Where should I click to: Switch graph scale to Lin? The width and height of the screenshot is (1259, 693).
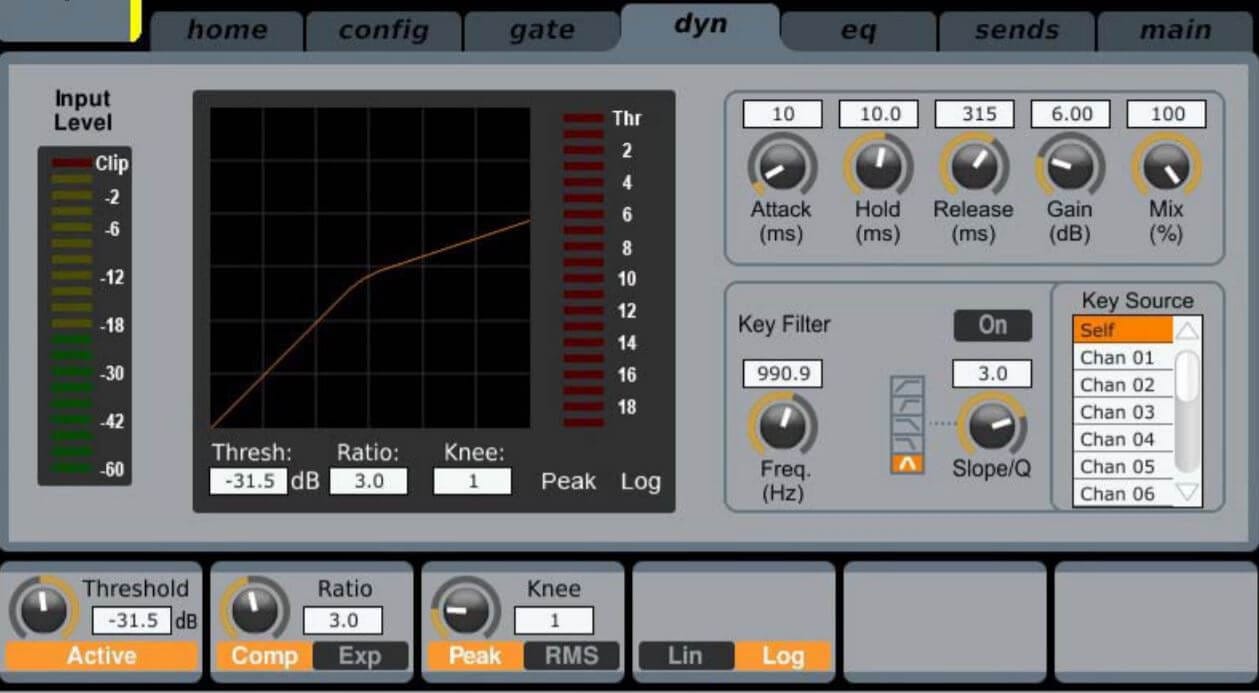point(685,656)
